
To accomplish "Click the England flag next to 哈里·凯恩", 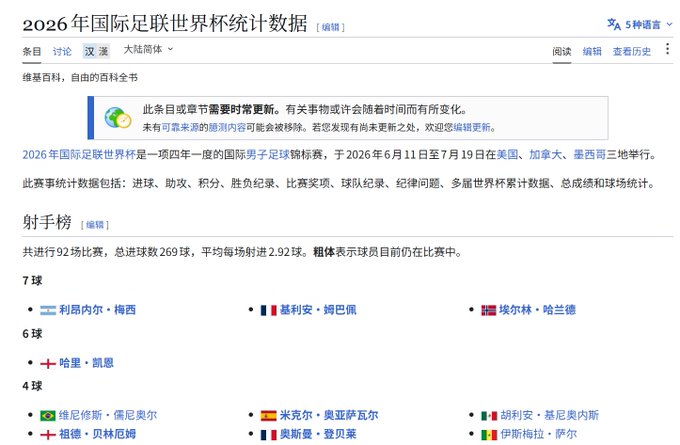I will coord(48,363).
